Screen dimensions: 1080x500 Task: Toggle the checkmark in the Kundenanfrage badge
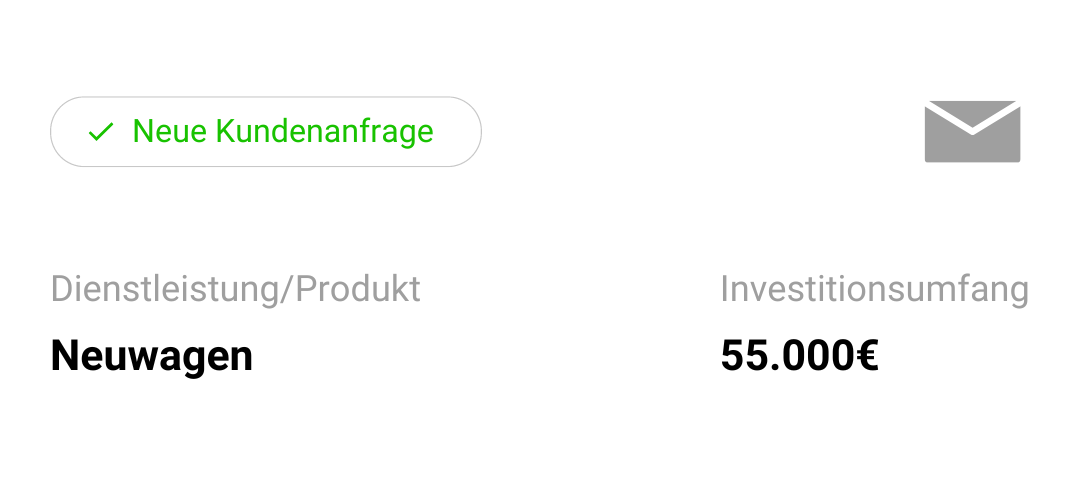[x=101, y=132]
